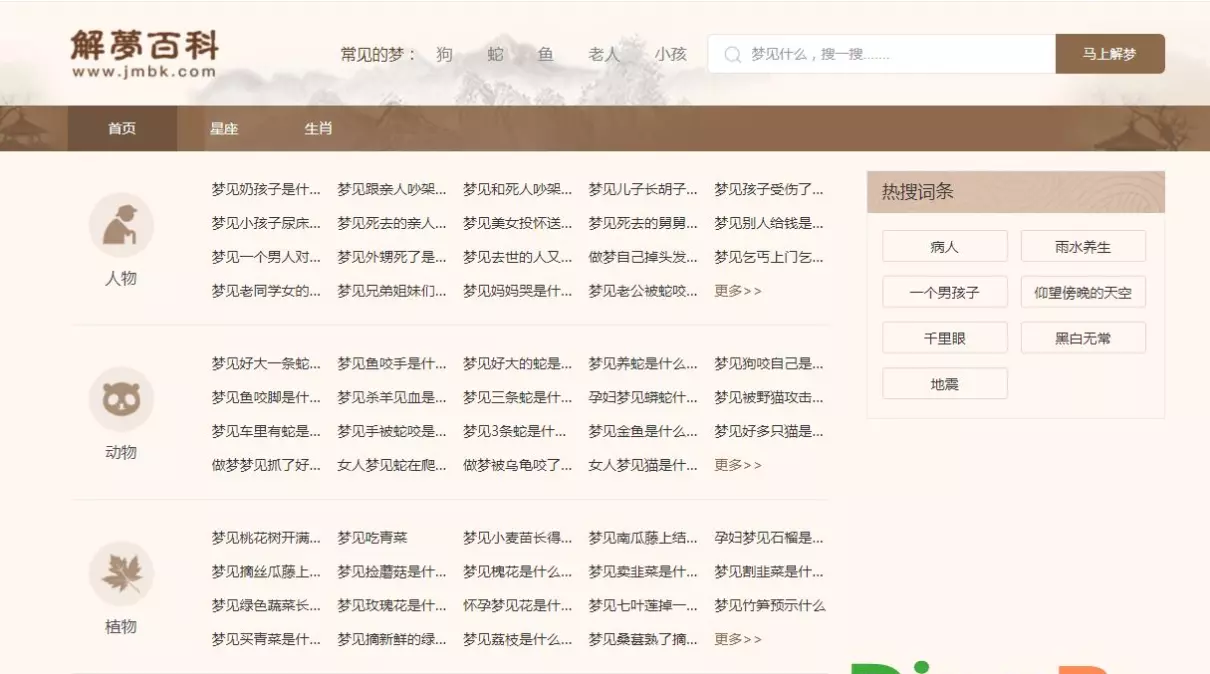Select the 病人 hot search tag

[x=944, y=247]
